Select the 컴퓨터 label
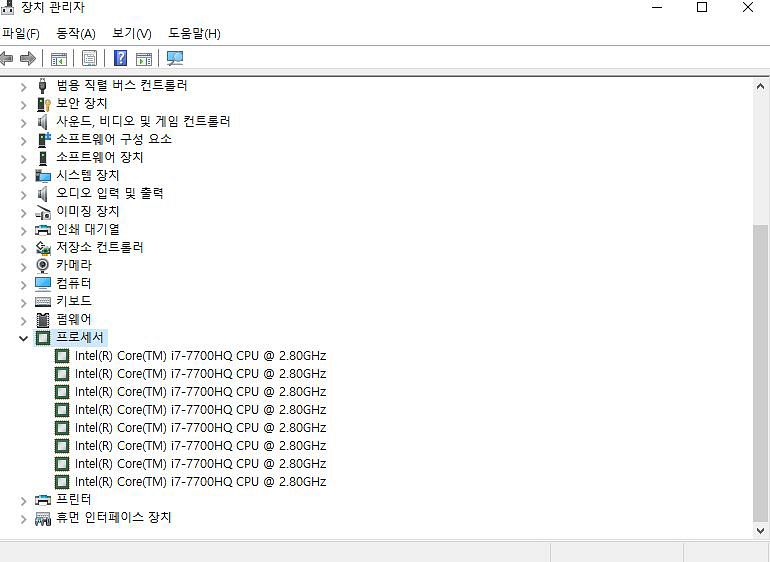770x562 pixels. tap(74, 283)
